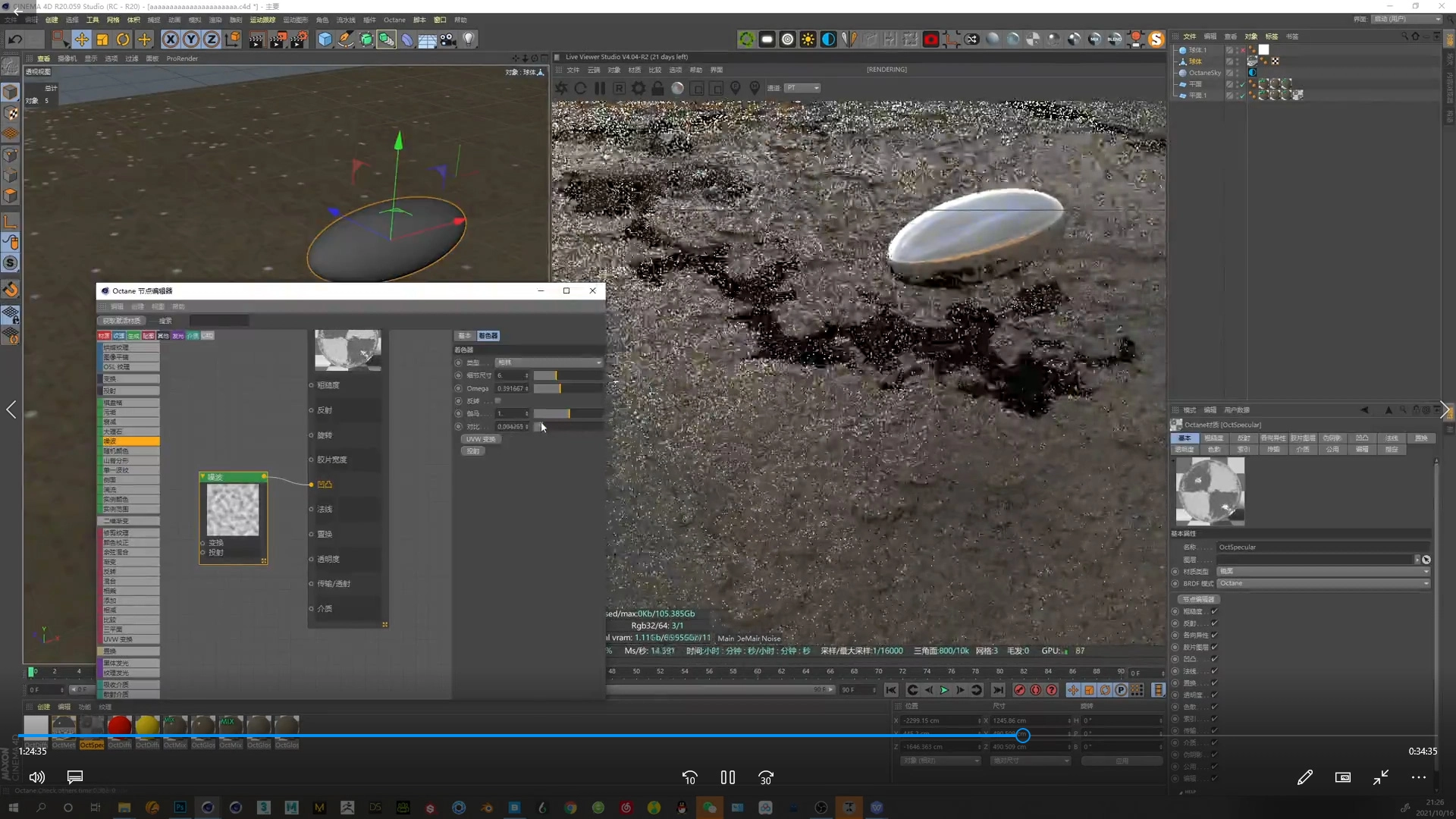Switch to 着色器 tab in node editor
Screen dimensions: 1456x819
pyautogui.click(x=488, y=335)
